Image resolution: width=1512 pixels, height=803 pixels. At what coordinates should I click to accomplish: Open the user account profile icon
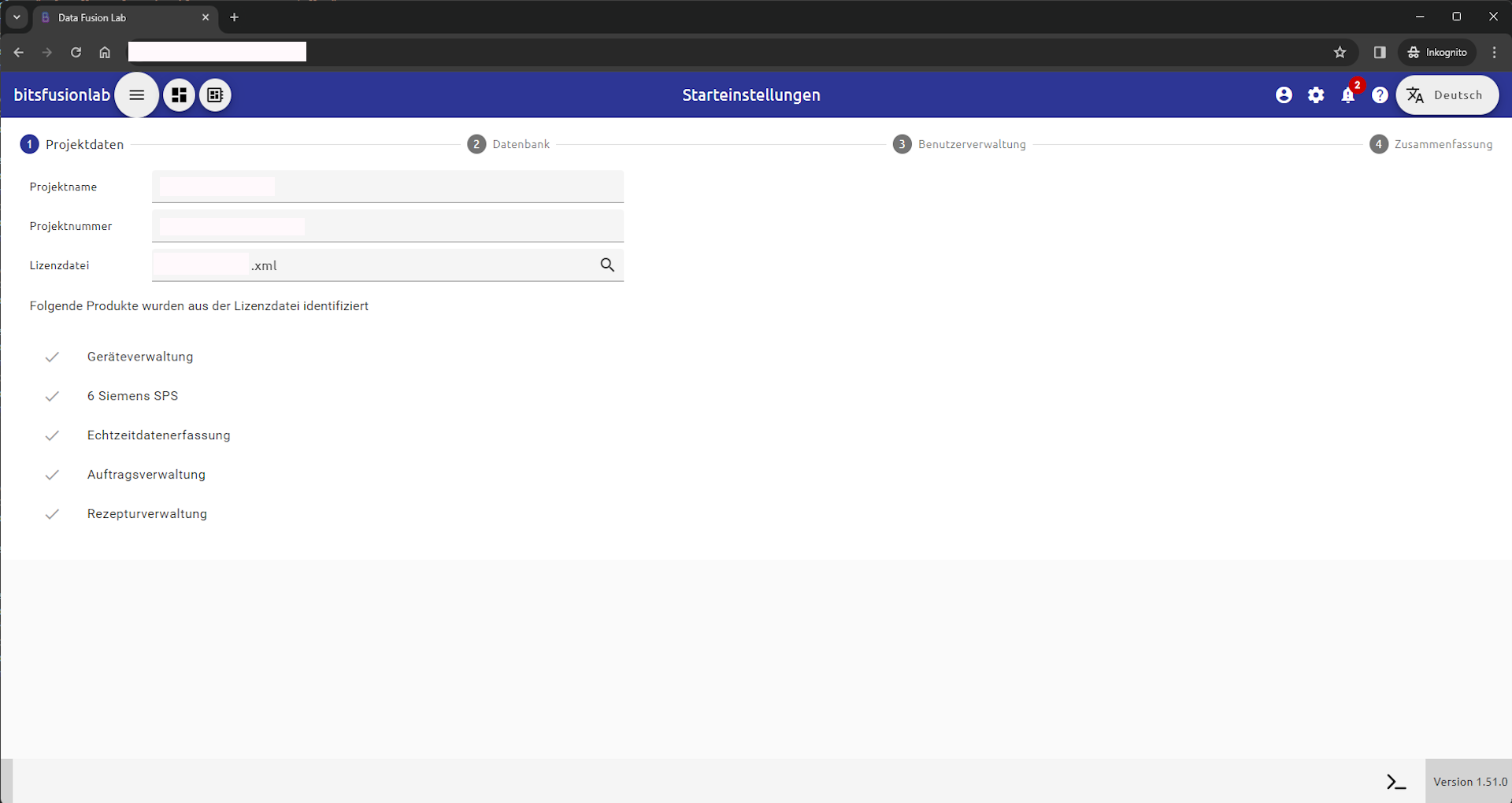click(x=1284, y=95)
